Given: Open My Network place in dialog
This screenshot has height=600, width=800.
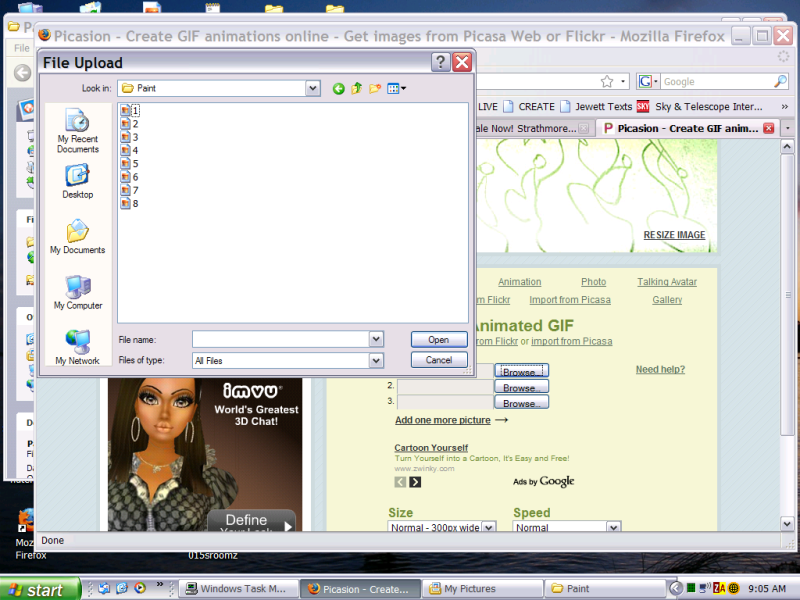Looking at the screenshot, I should 78,347.
